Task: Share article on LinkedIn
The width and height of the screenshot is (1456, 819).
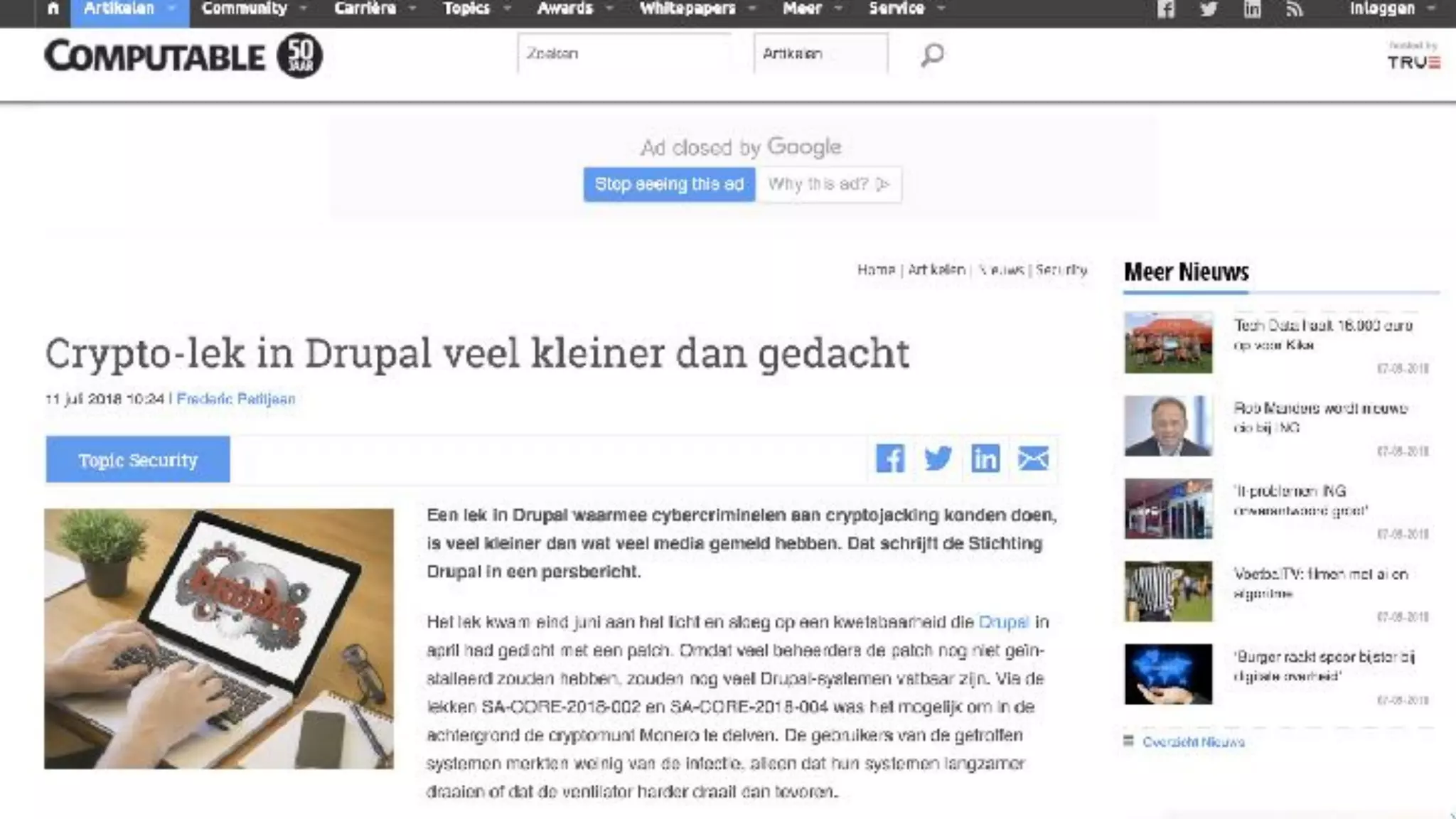Action: pos(985,459)
